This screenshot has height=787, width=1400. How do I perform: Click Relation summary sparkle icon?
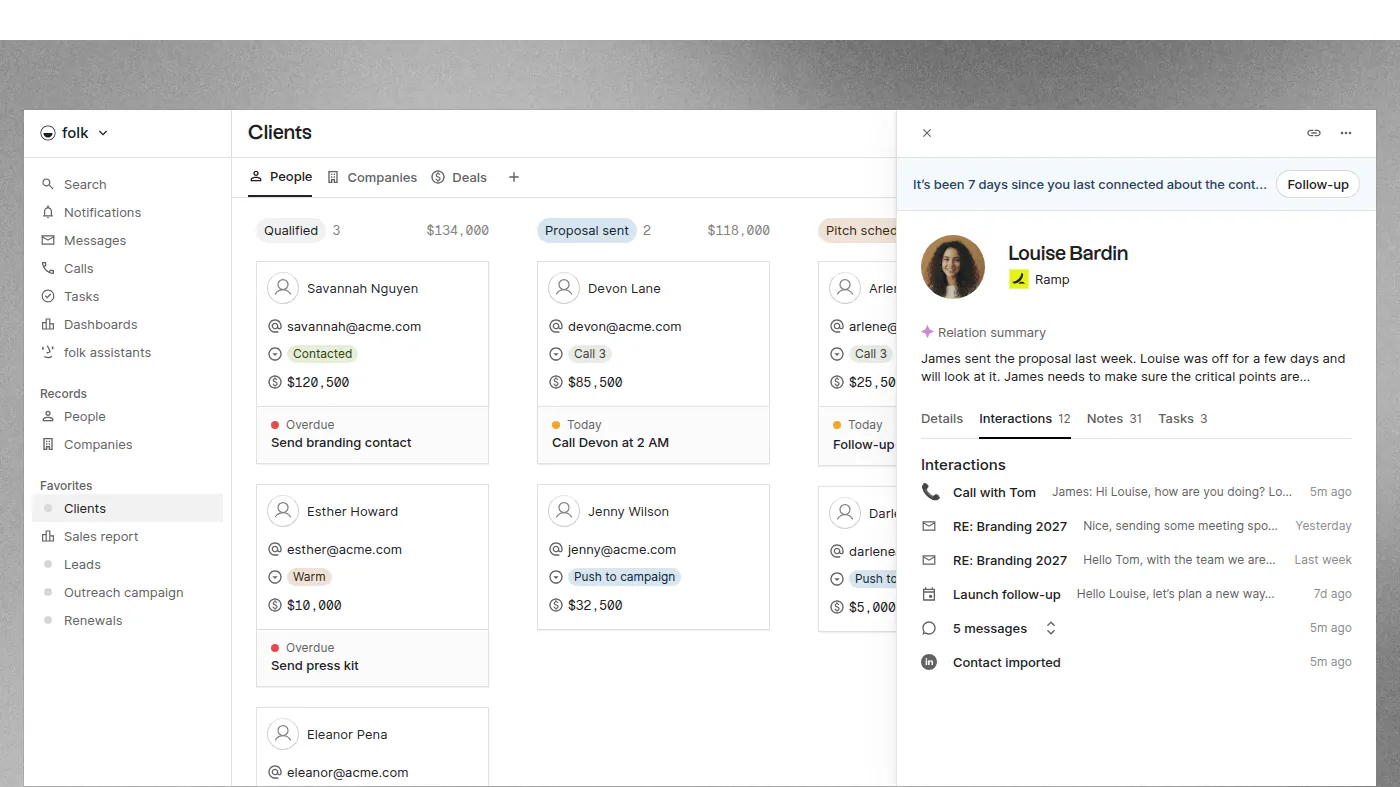pyautogui.click(x=927, y=332)
